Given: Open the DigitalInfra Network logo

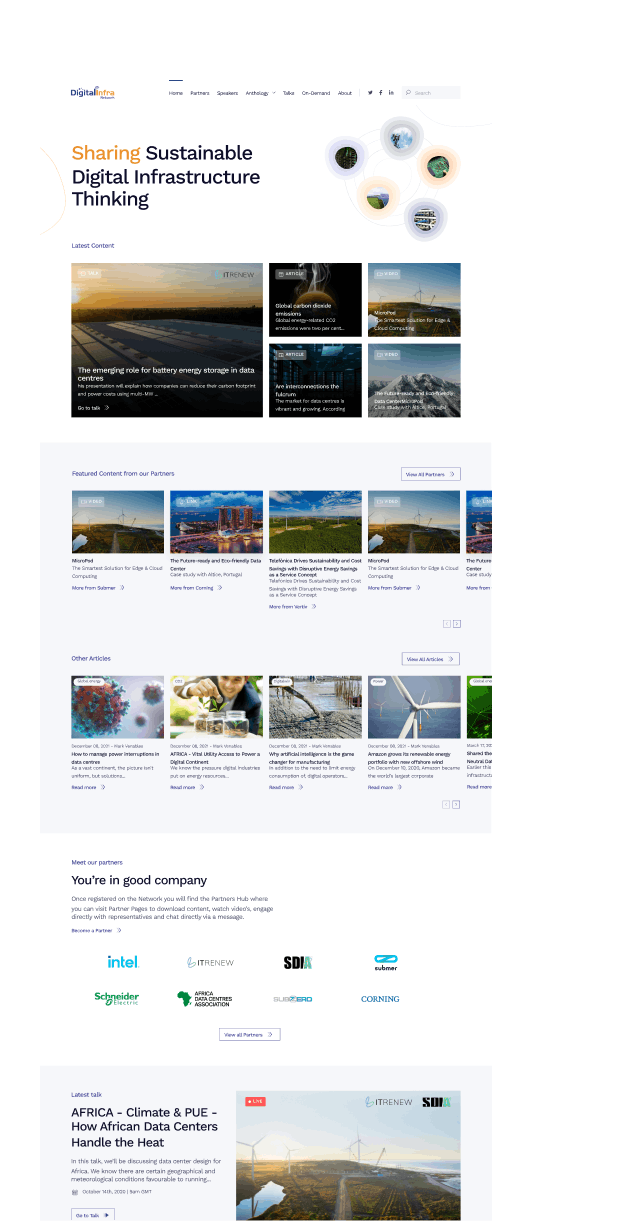Looking at the screenshot, I should (x=93, y=93).
